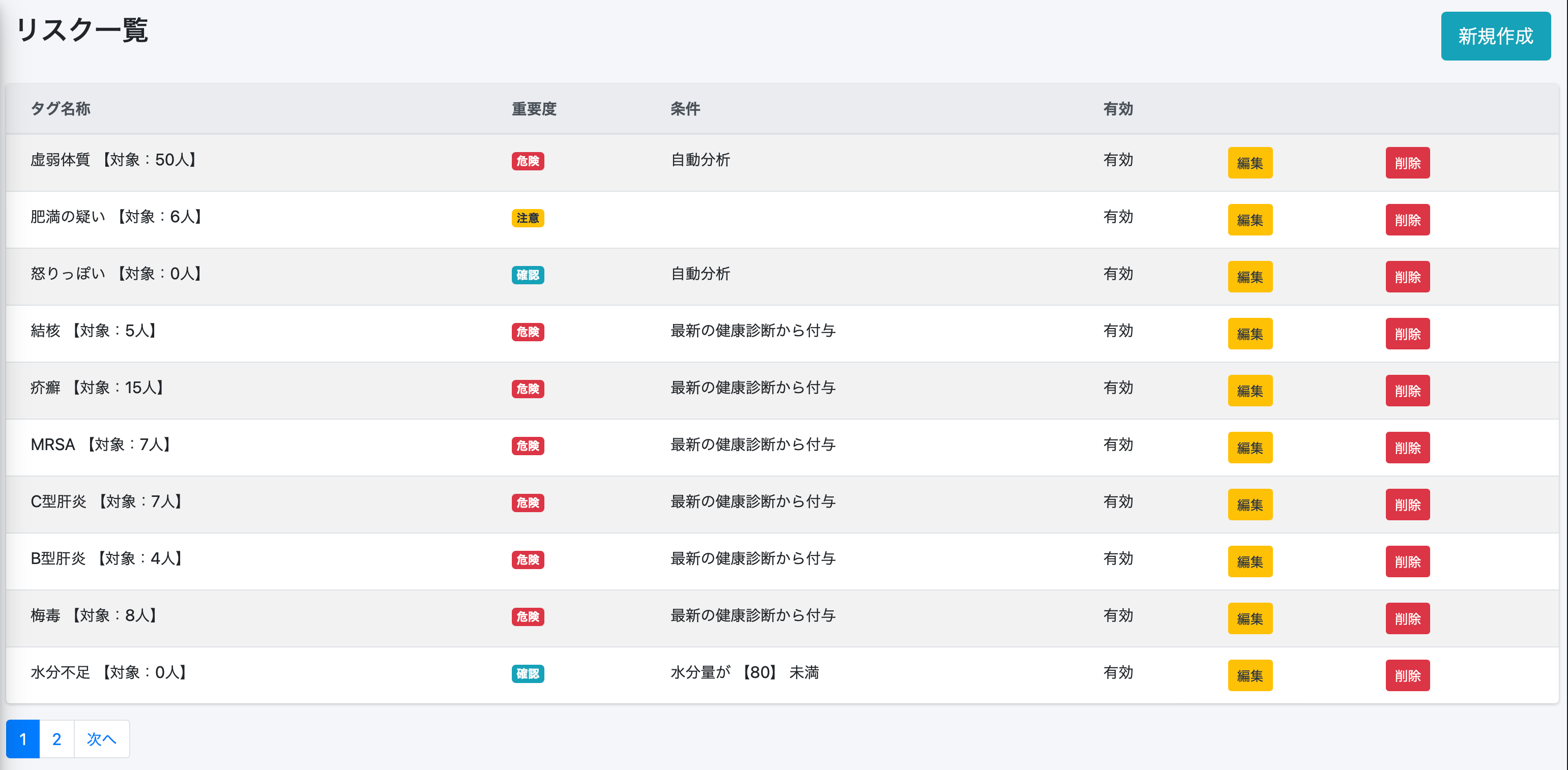
Task: Select page 1 in pagination
Action: (x=23, y=739)
